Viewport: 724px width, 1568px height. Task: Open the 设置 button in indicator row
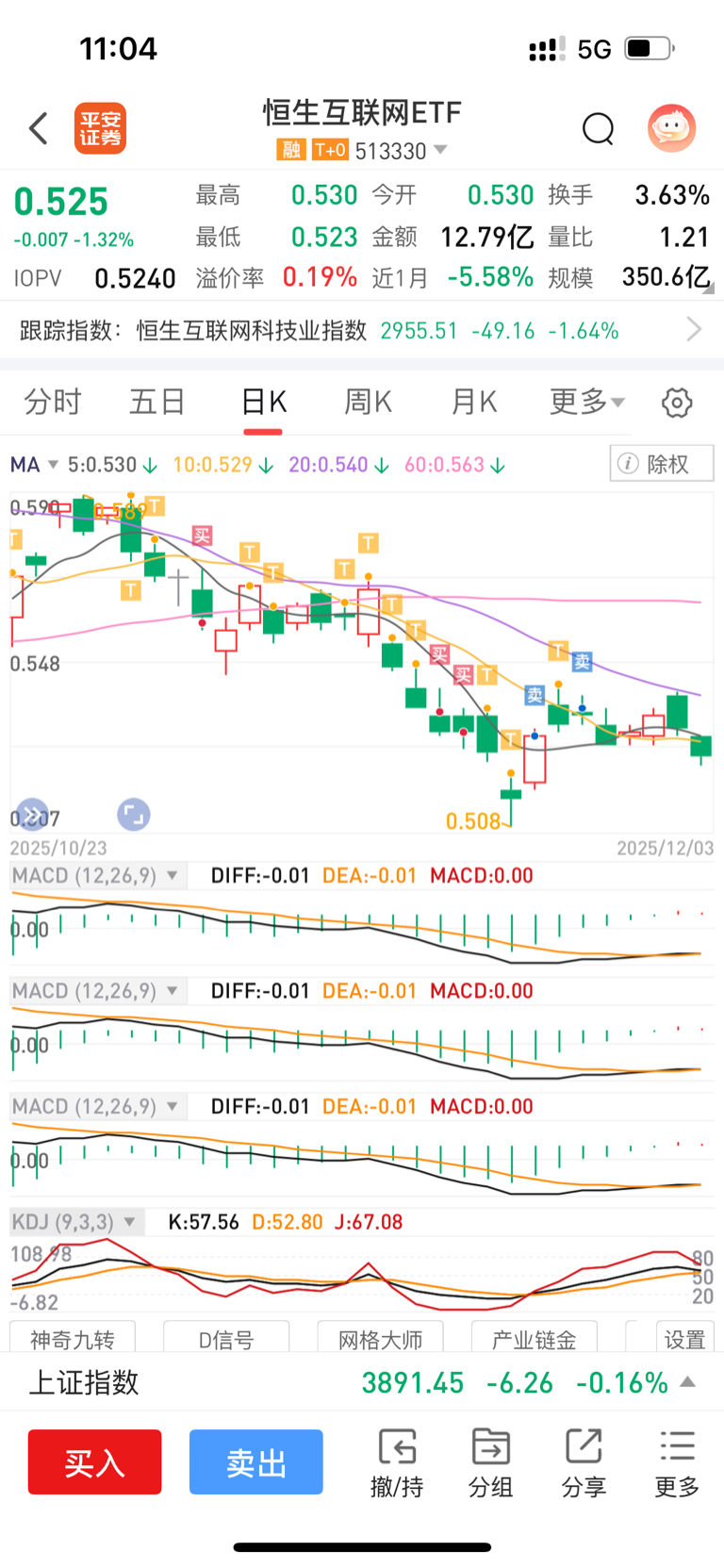(684, 1337)
